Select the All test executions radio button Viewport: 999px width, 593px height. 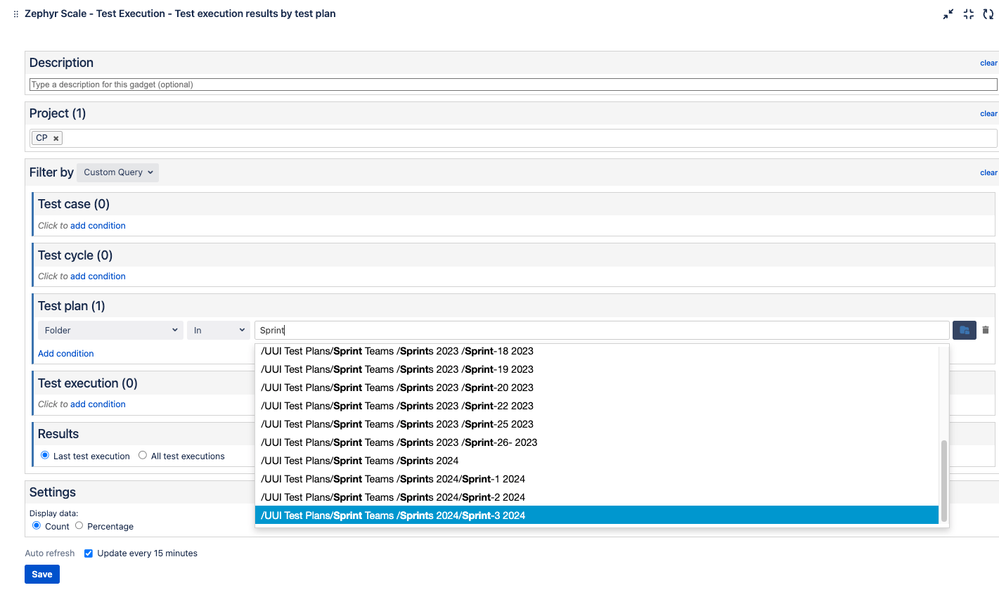(143, 456)
